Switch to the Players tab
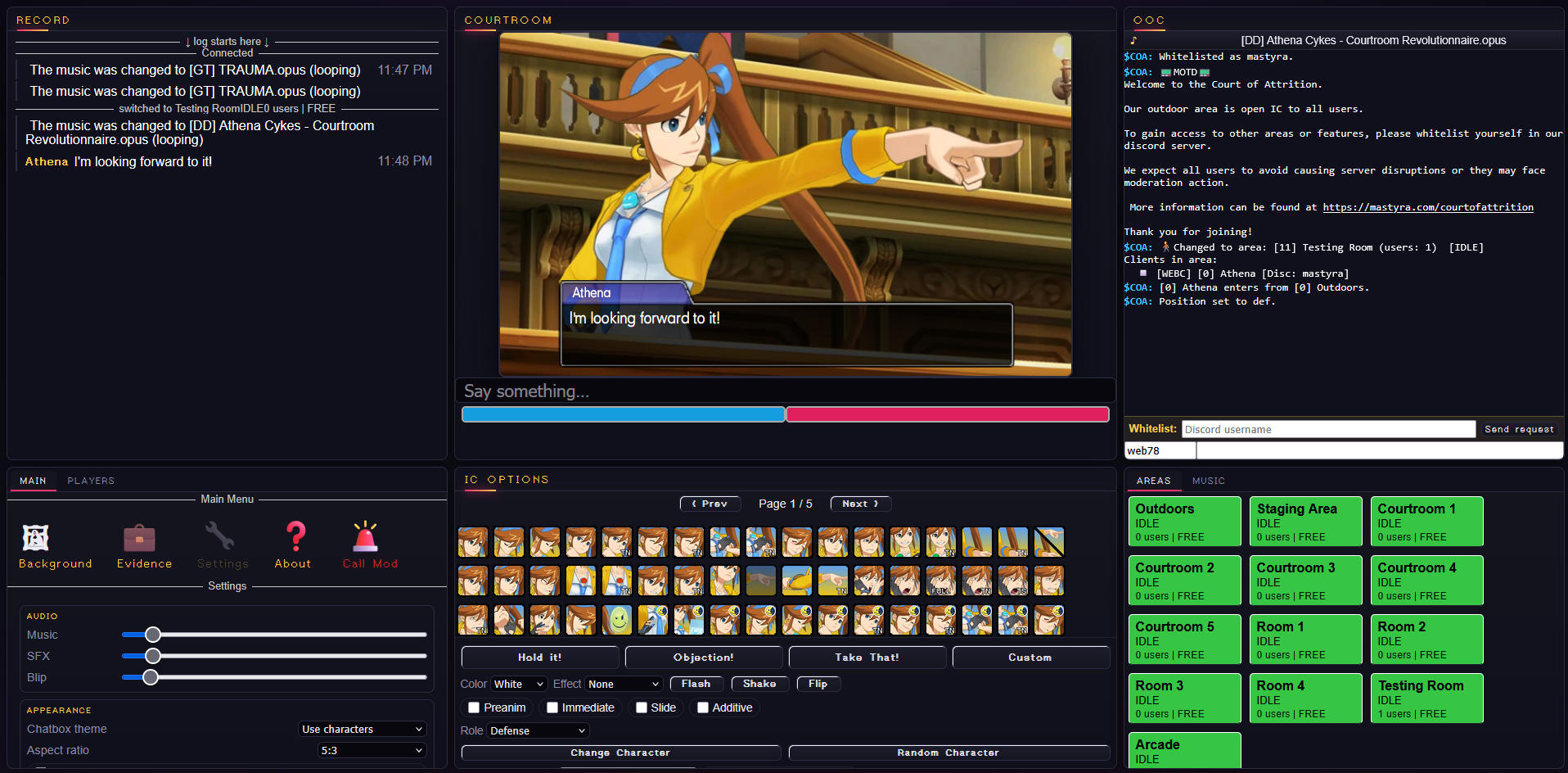The image size is (1568, 773). click(x=91, y=481)
